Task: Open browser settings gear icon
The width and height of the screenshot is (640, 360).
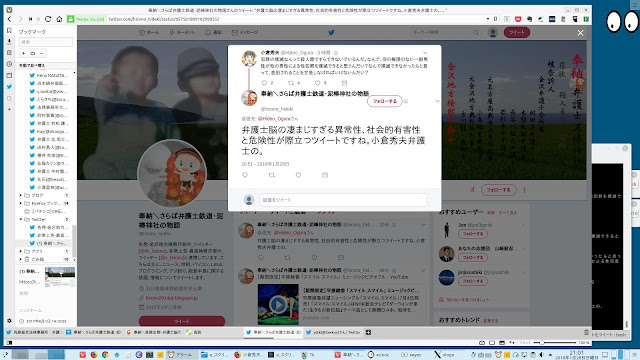Action: [9, 321]
